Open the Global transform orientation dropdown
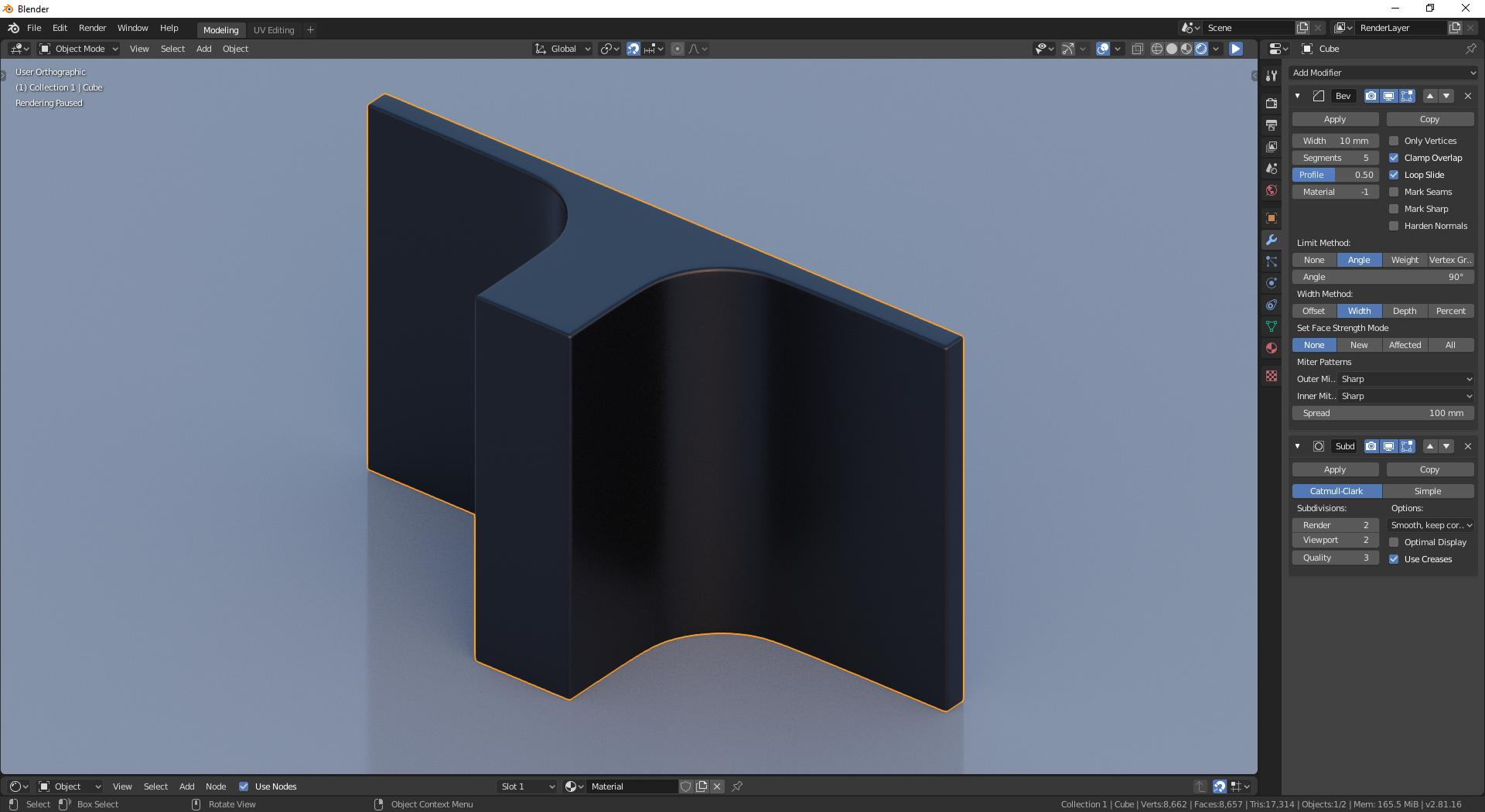This screenshot has height=812, width=1485. pyautogui.click(x=563, y=49)
